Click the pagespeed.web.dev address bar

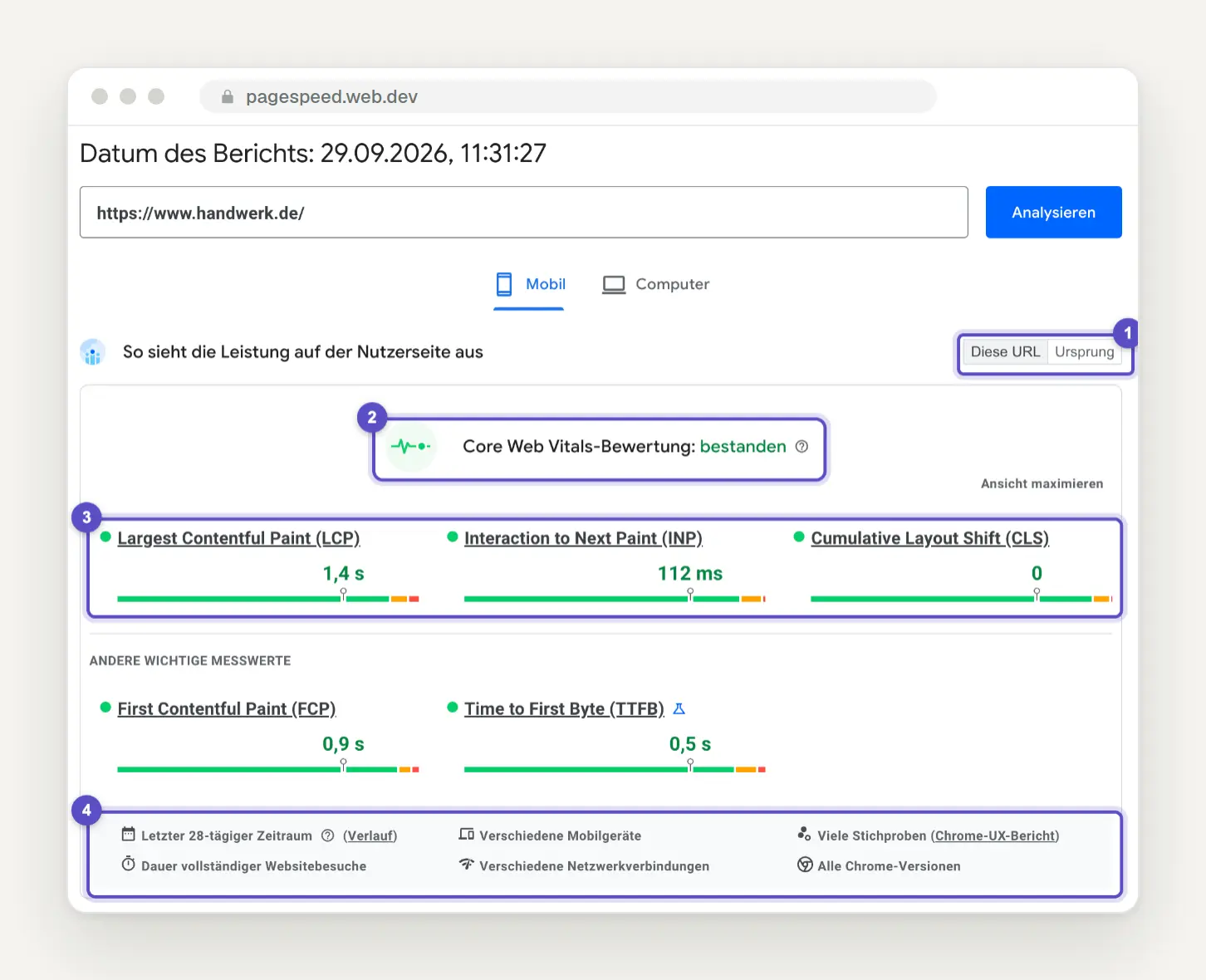click(x=568, y=97)
